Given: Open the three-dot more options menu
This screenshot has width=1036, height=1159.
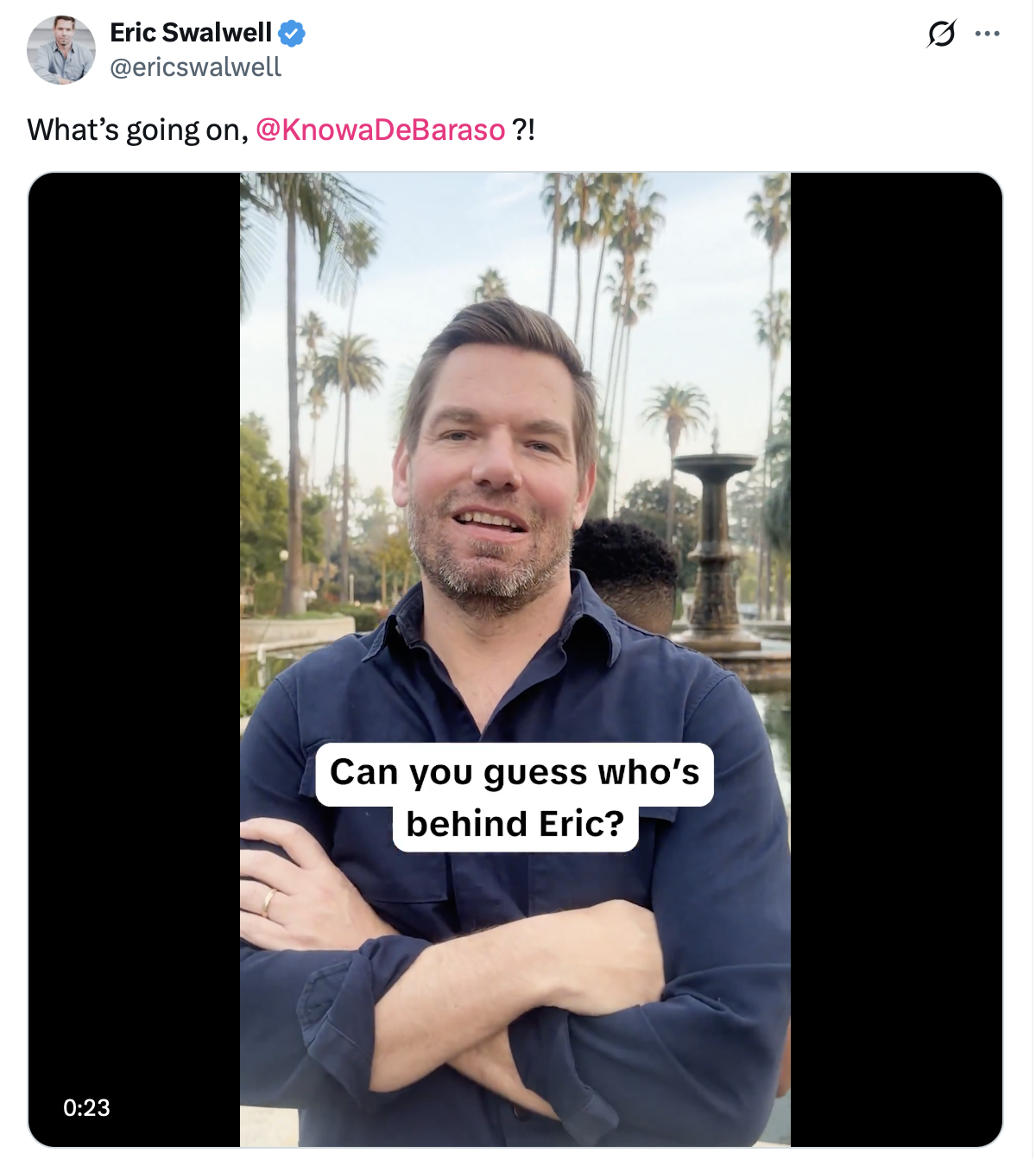Looking at the screenshot, I should 987,34.
